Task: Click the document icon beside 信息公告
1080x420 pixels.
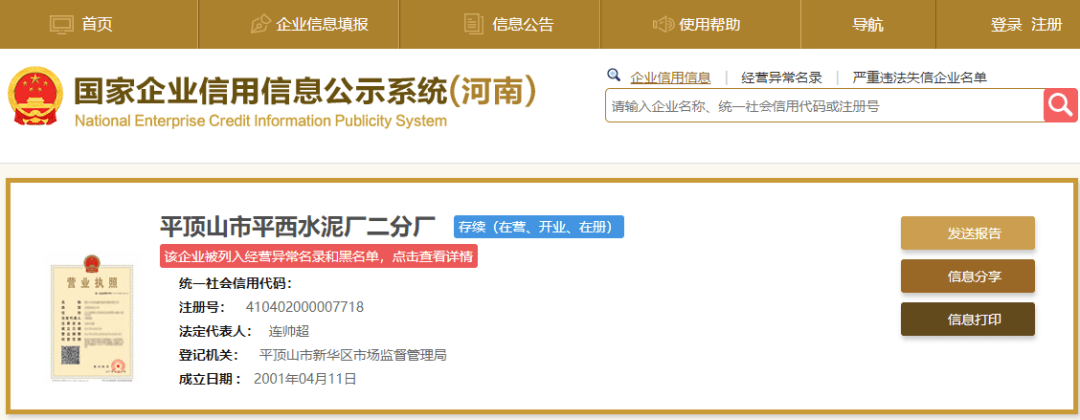Action: coord(474,24)
